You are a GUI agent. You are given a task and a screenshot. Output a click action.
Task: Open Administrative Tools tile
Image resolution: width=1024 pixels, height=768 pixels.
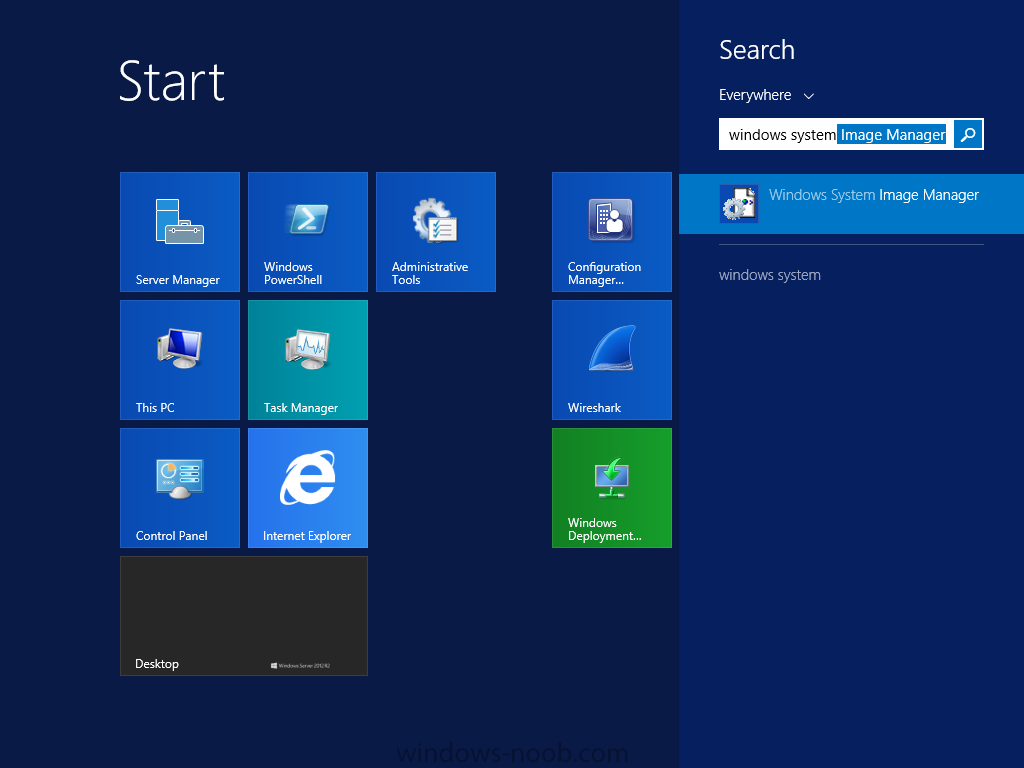click(x=436, y=232)
